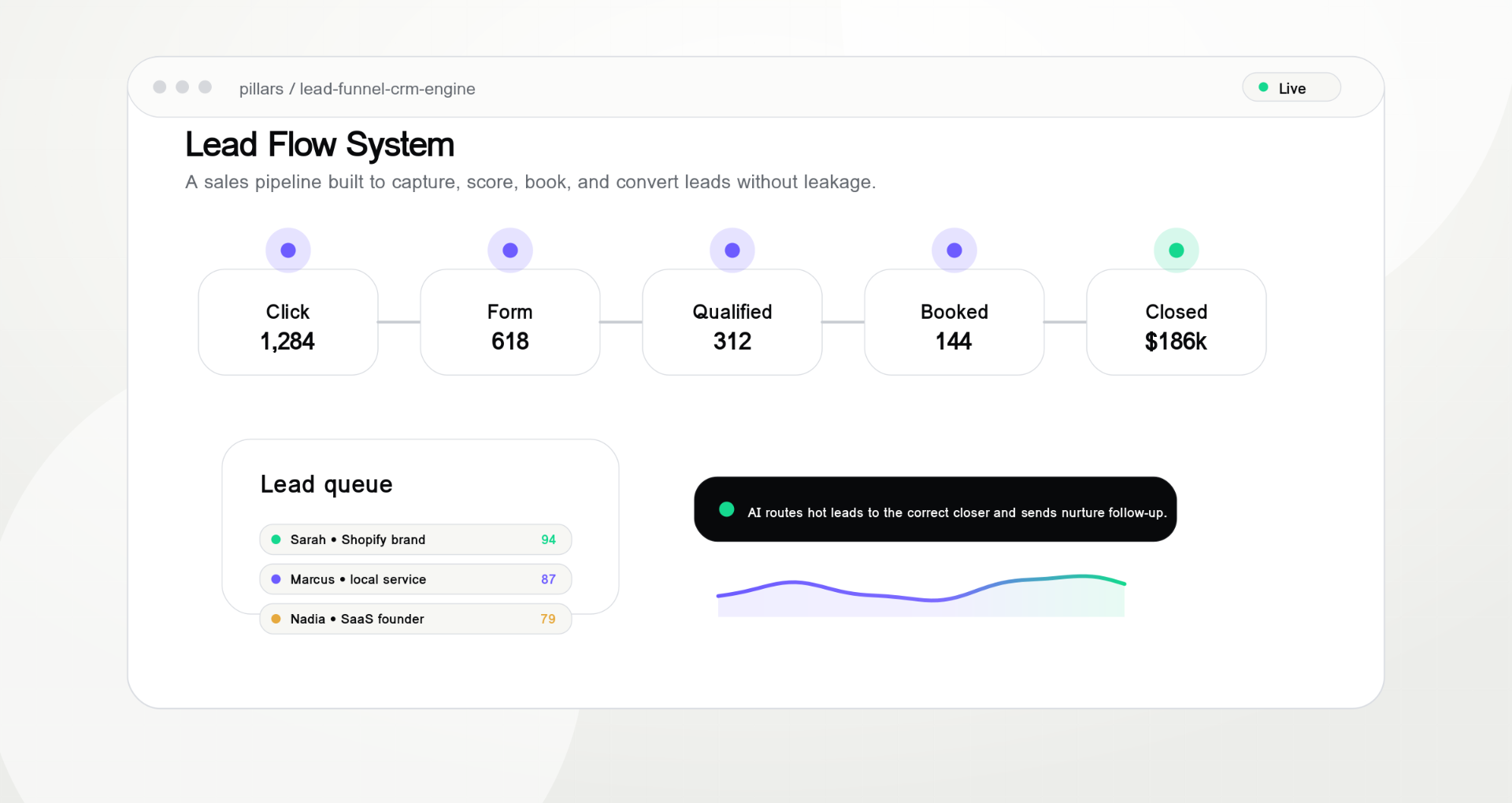Screen dimensions: 1512x803
Task: Click Nadia's lead score 79
Action: (x=548, y=619)
